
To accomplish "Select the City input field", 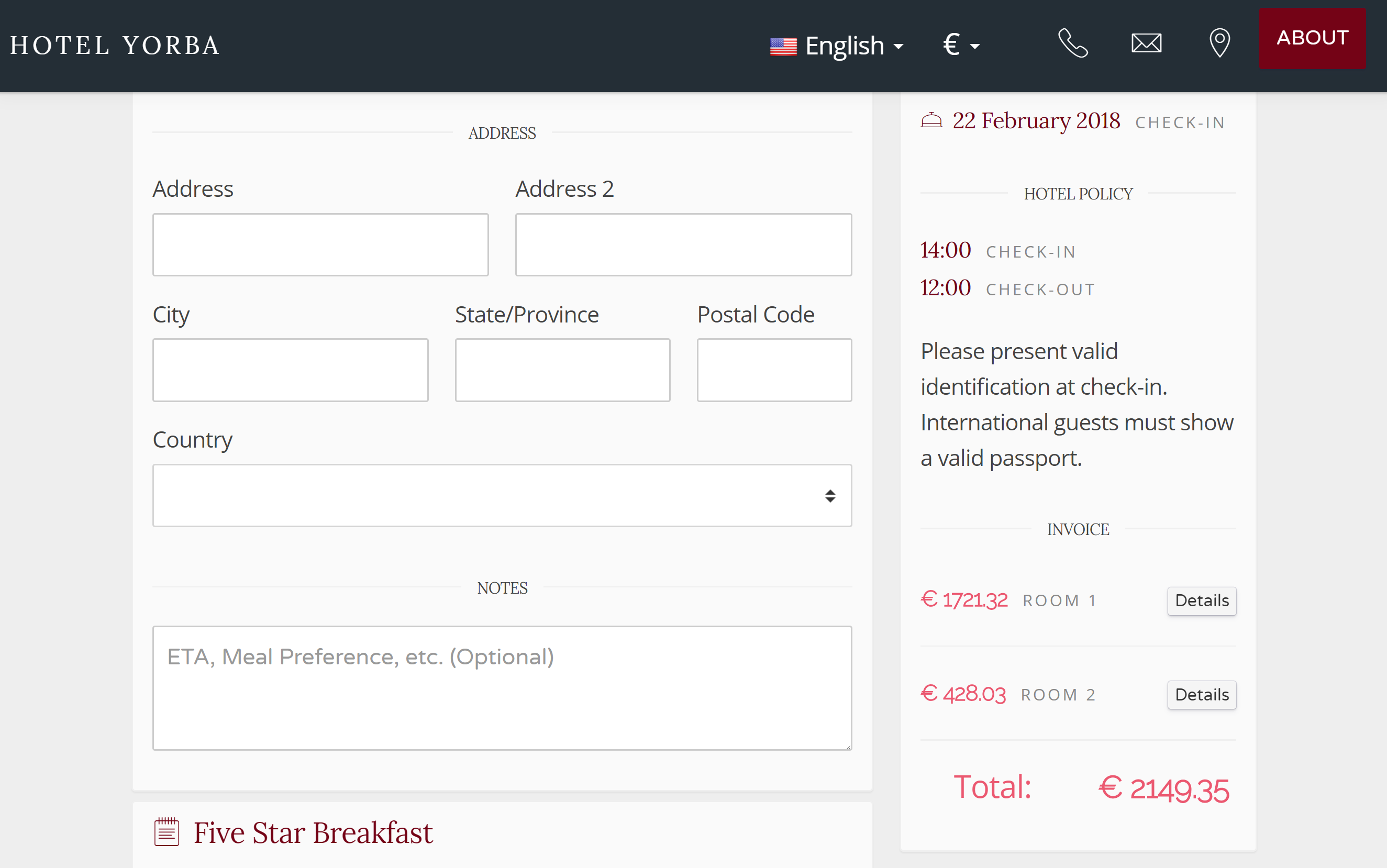I will 291,370.
